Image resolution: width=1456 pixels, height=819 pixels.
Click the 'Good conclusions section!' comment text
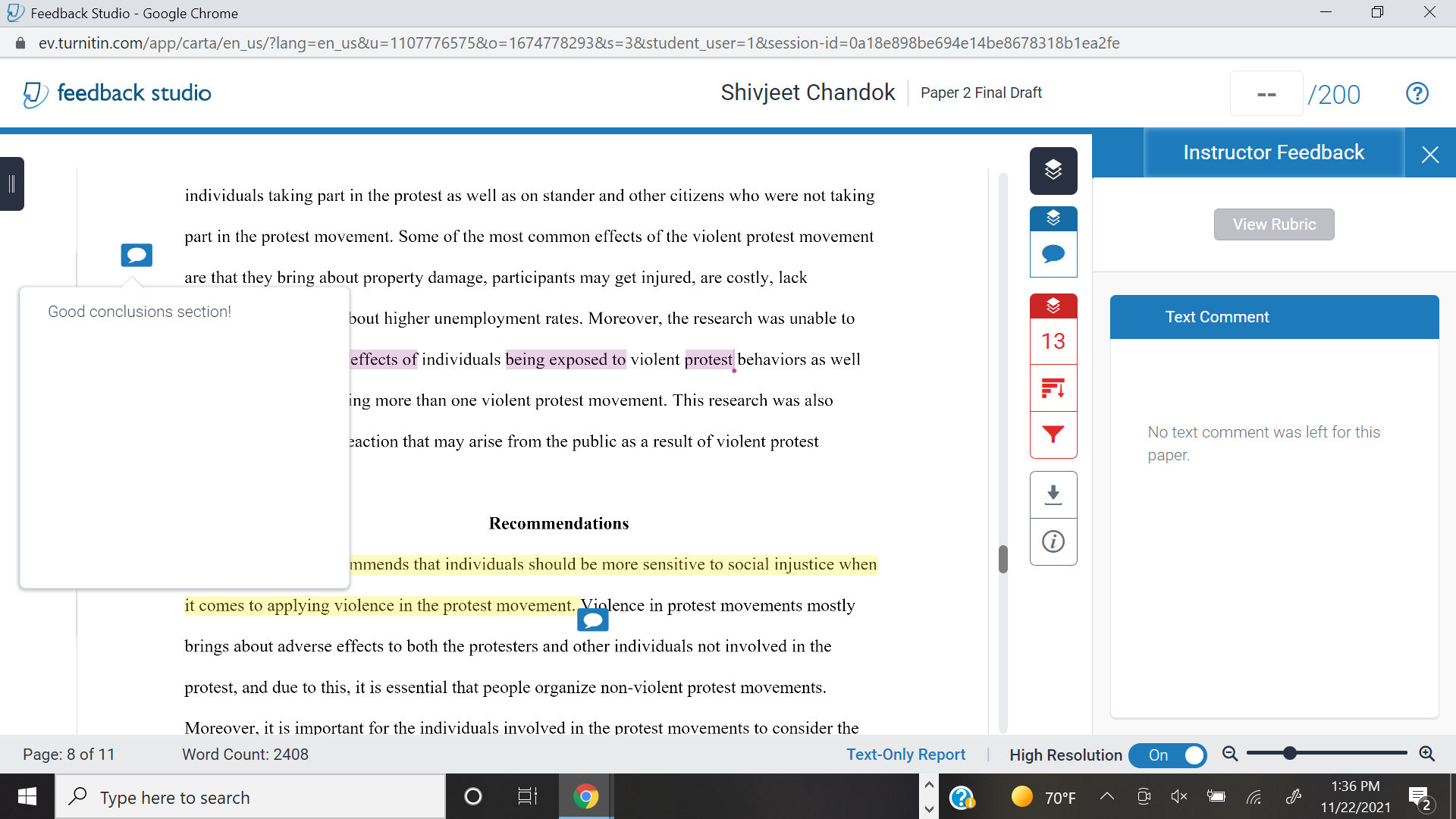140,312
